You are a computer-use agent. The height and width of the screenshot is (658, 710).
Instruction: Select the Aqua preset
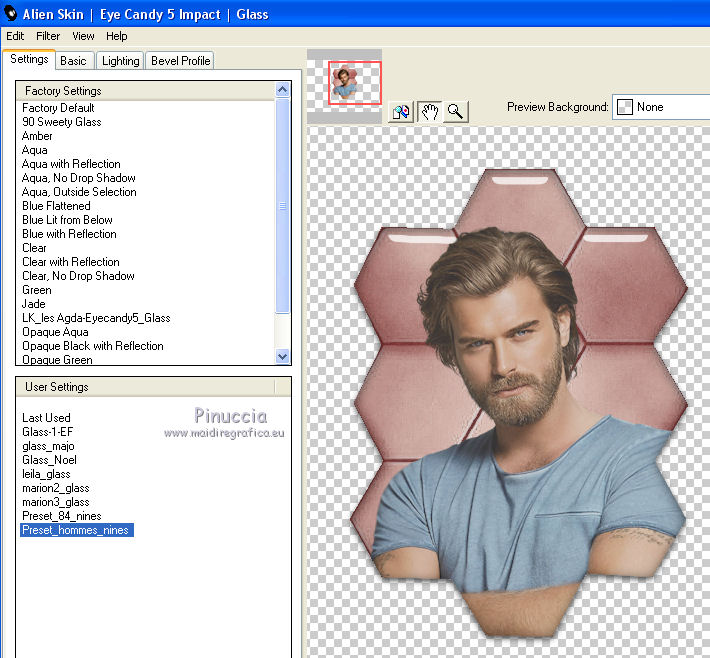click(34, 150)
